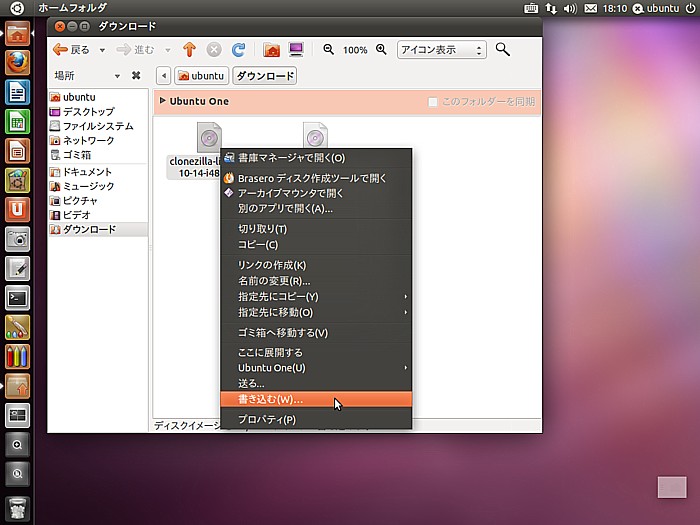
Task: Choose ここに展開する menu entry
Action: tap(316, 353)
